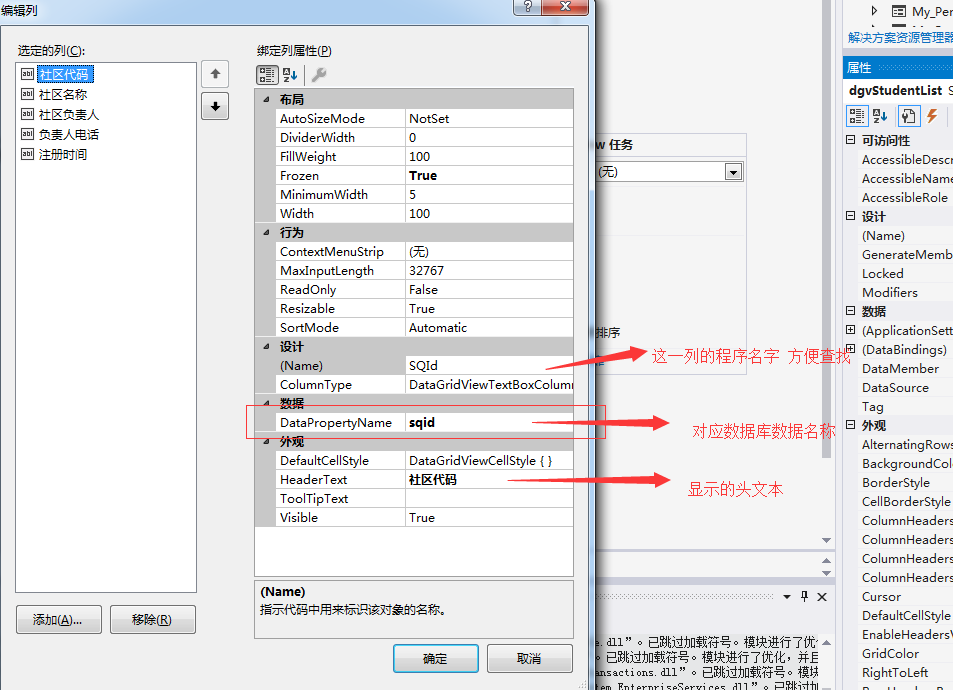953x690 pixels.
Task: Click the 添加 button to add a column
Action: [58, 619]
